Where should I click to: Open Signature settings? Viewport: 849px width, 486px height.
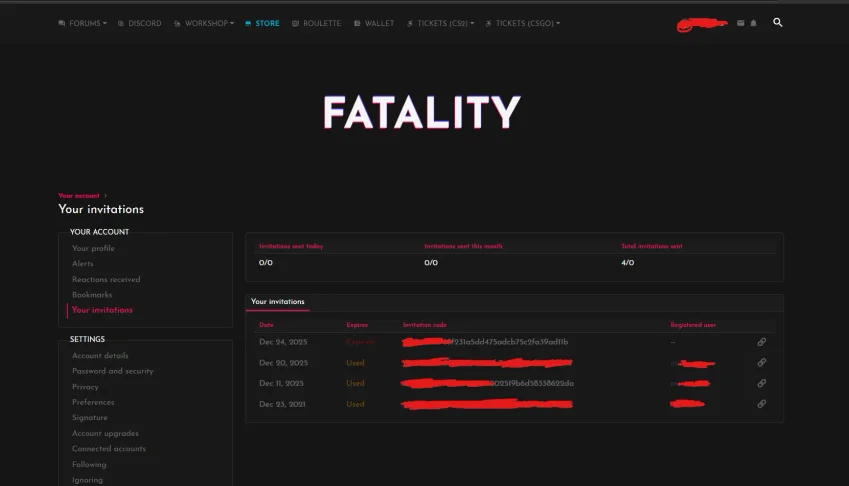[90, 418]
